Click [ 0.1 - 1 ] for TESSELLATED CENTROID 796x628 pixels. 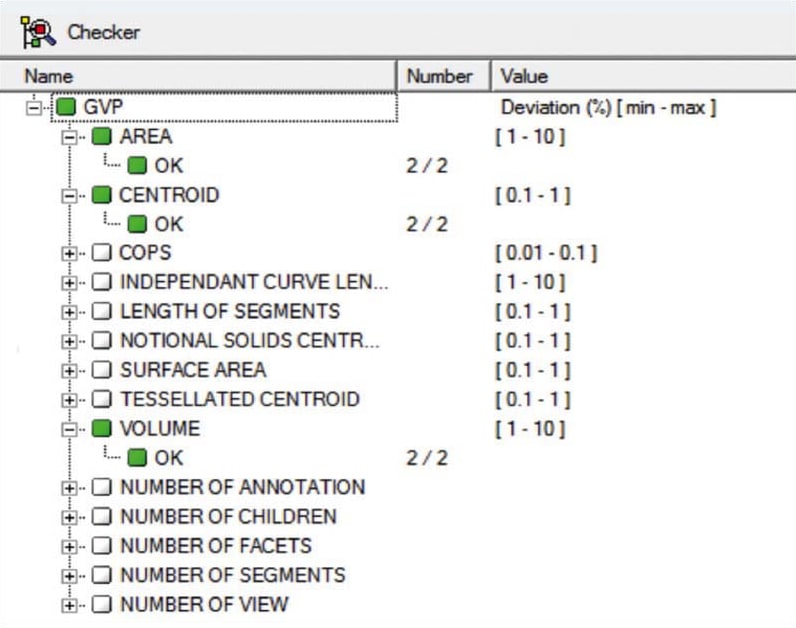(x=533, y=400)
